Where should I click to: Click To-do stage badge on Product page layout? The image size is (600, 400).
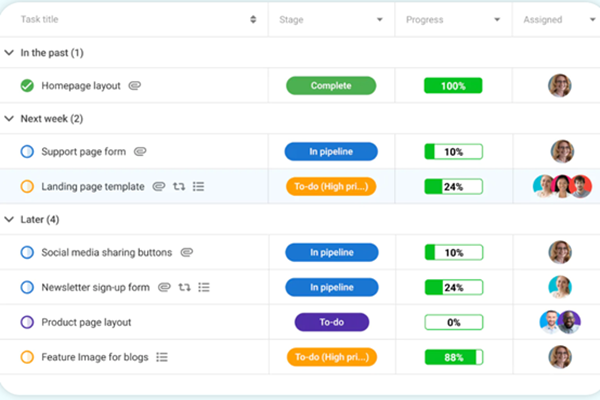tap(331, 322)
